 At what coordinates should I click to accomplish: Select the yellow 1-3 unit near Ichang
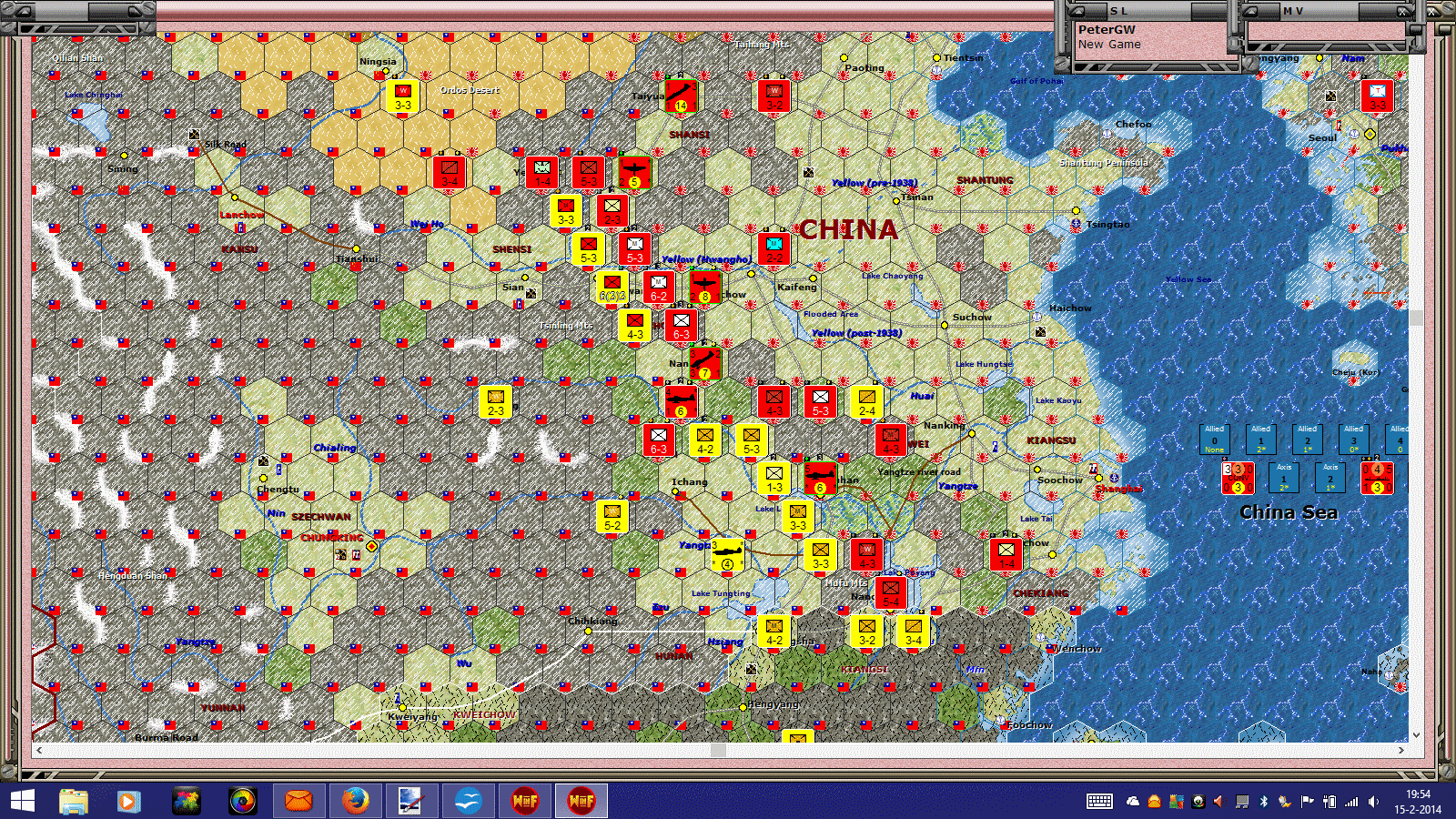773,479
